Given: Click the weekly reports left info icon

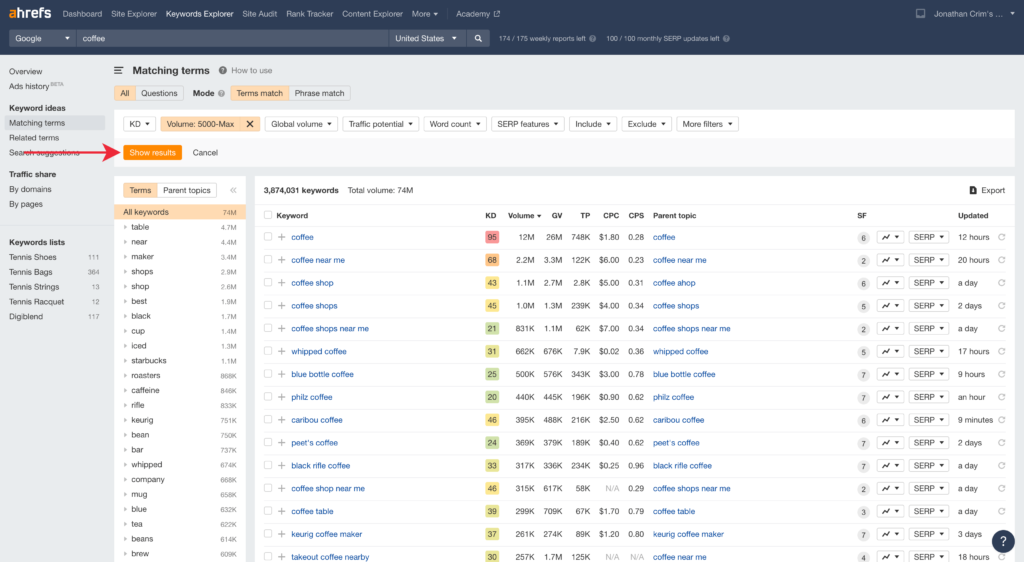Looking at the screenshot, I should 592,39.
